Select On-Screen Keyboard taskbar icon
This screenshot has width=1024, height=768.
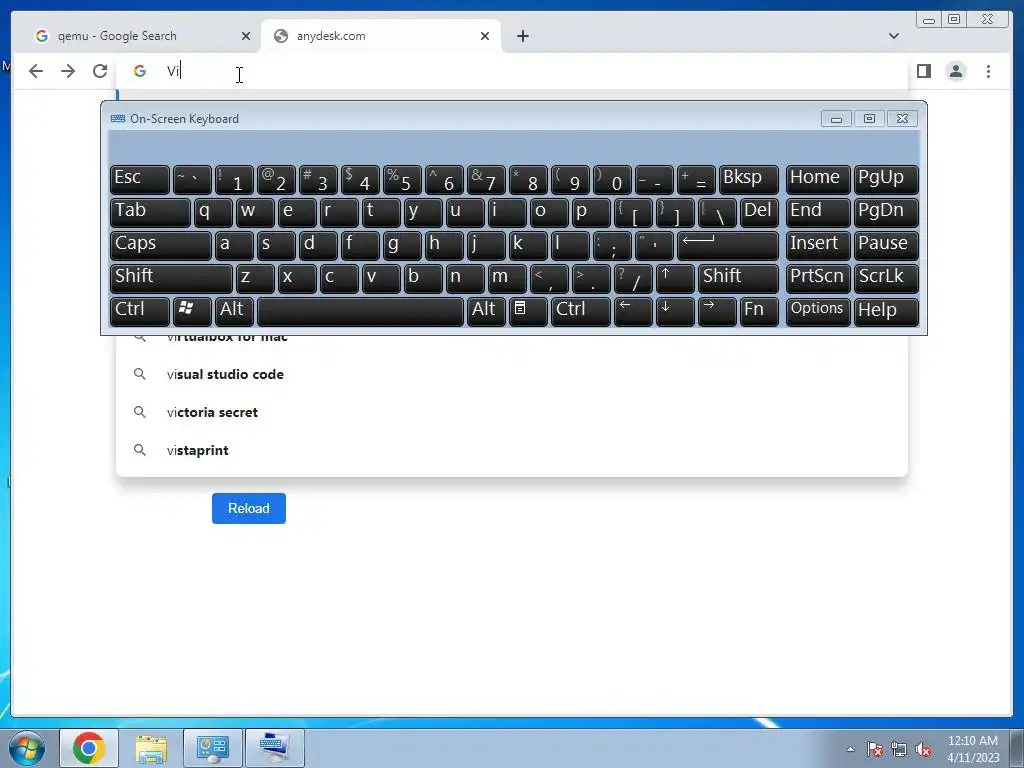click(274, 748)
